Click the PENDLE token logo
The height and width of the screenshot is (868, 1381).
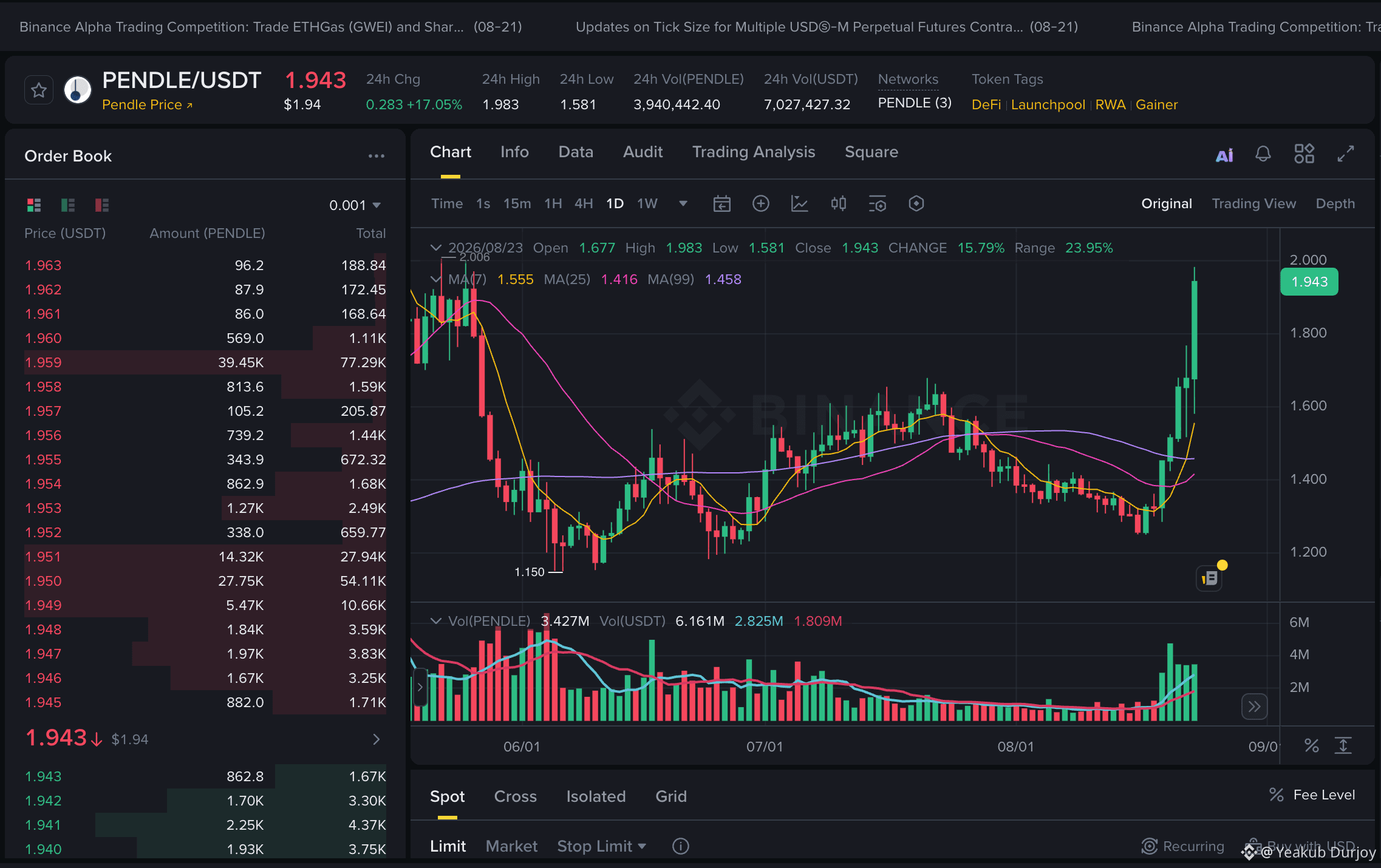click(x=78, y=90)
